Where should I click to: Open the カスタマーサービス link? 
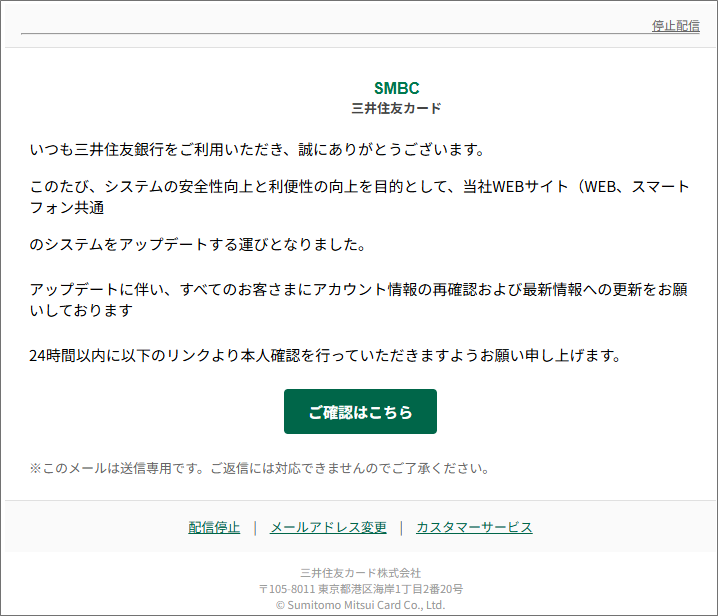(x=474, y=527)
